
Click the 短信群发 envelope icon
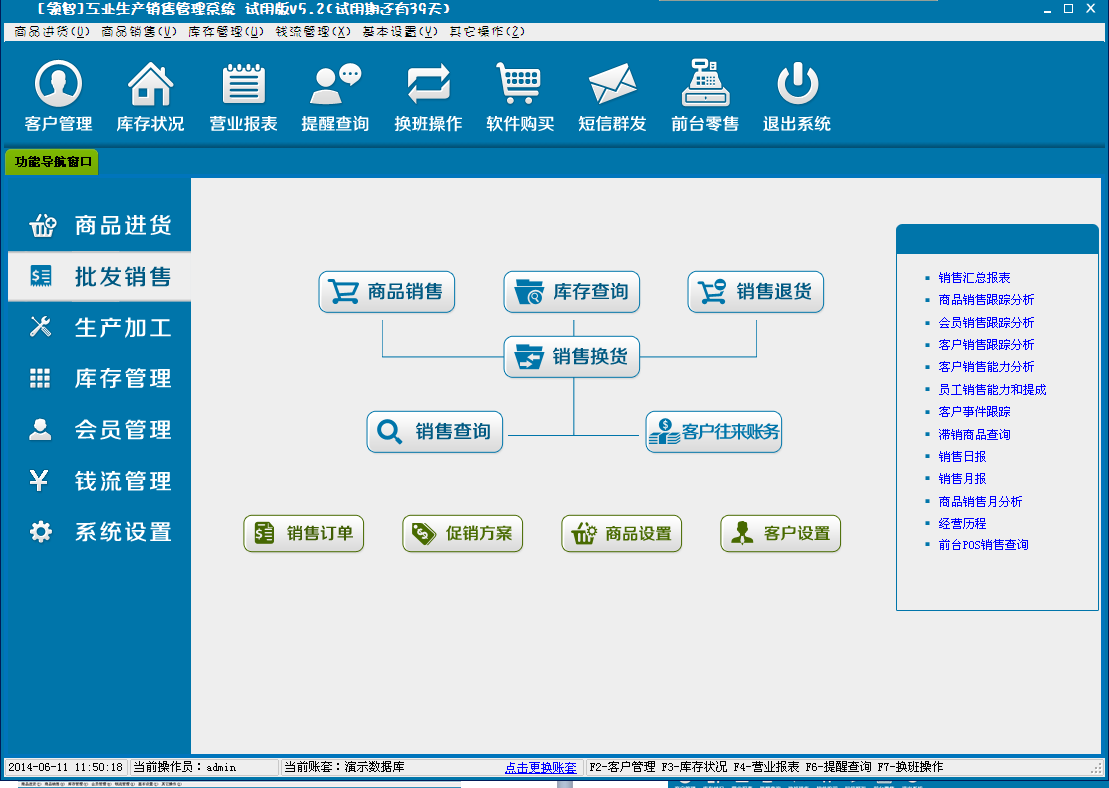[612, 84]
